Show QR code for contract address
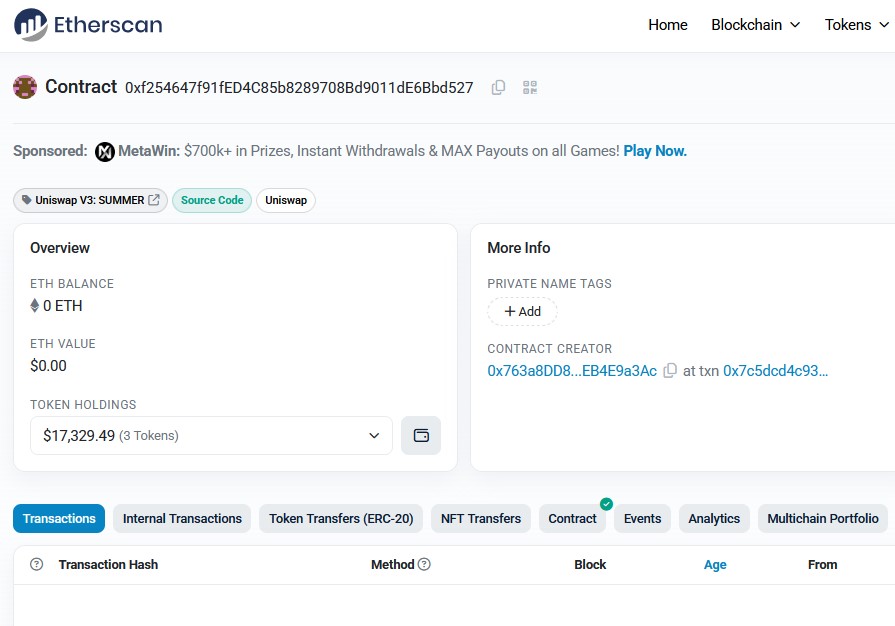 [x=530, y=88]
